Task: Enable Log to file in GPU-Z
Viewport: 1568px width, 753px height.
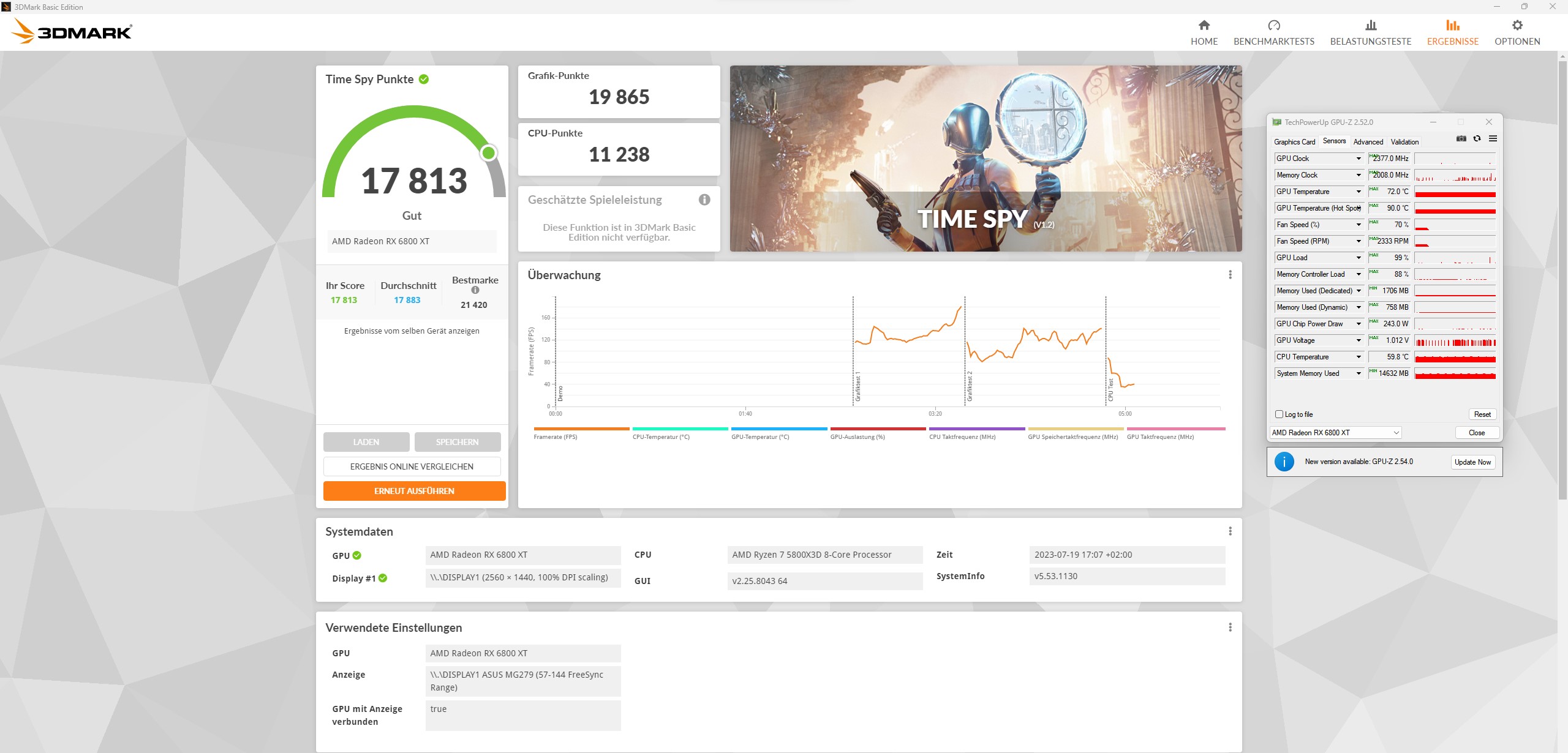Action: coord(1279,414)
